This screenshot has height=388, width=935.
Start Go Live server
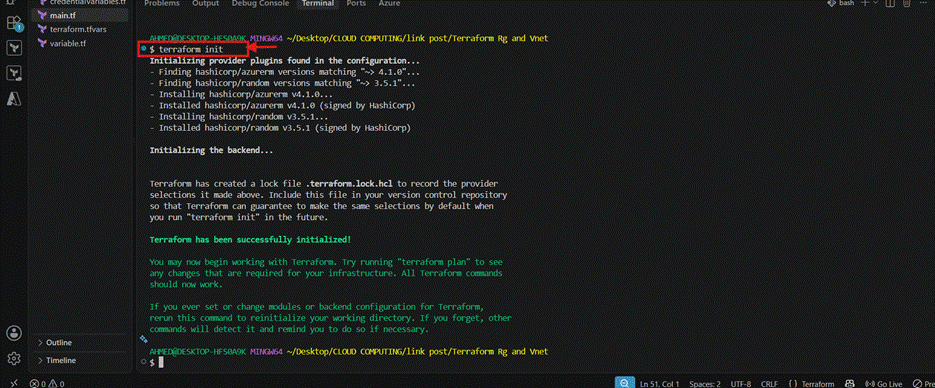[883, 384]
